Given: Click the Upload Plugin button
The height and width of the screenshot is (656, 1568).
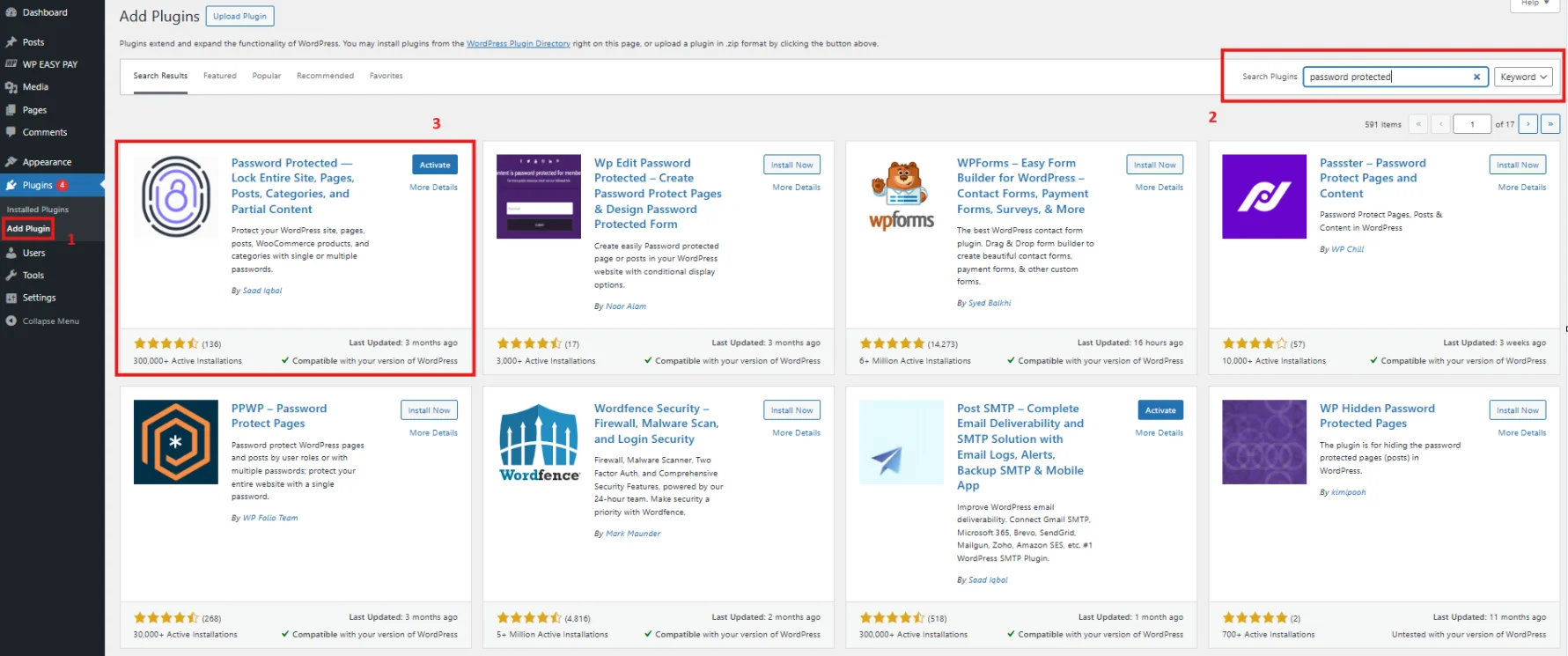Looking at the screenshot, I should (x=239, y=16).
